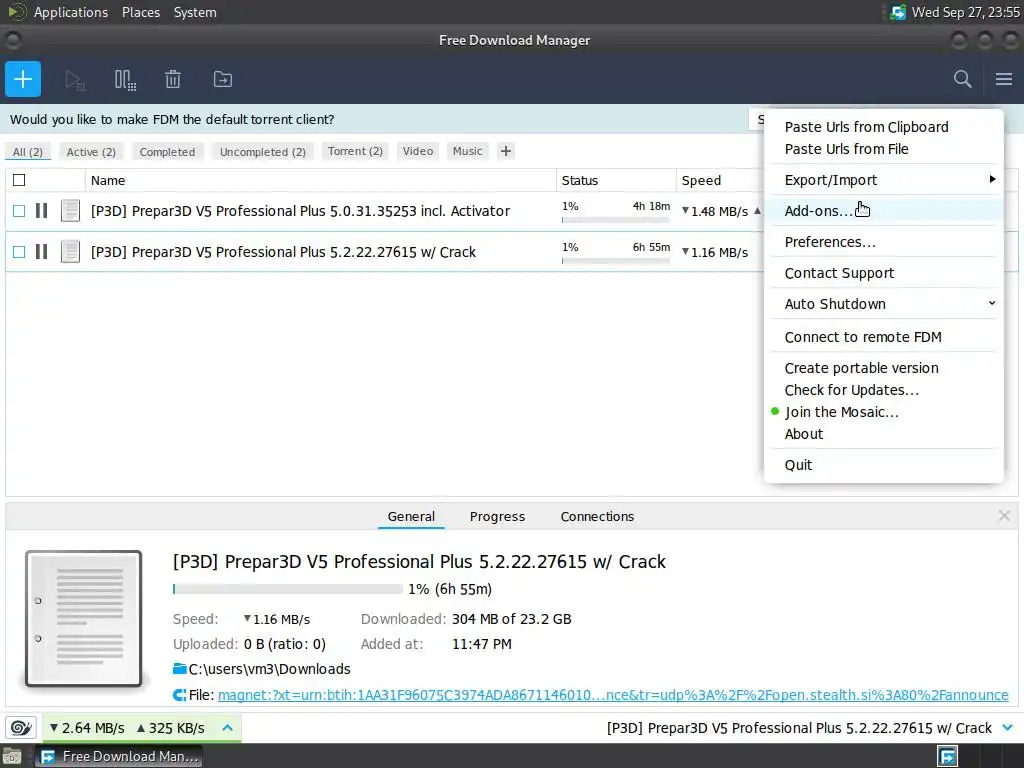Screen dimensions: 1024x768
Task: Check the Prepar3D 5.2.22.27615 row checkbox
Action: tap(19, 251)
